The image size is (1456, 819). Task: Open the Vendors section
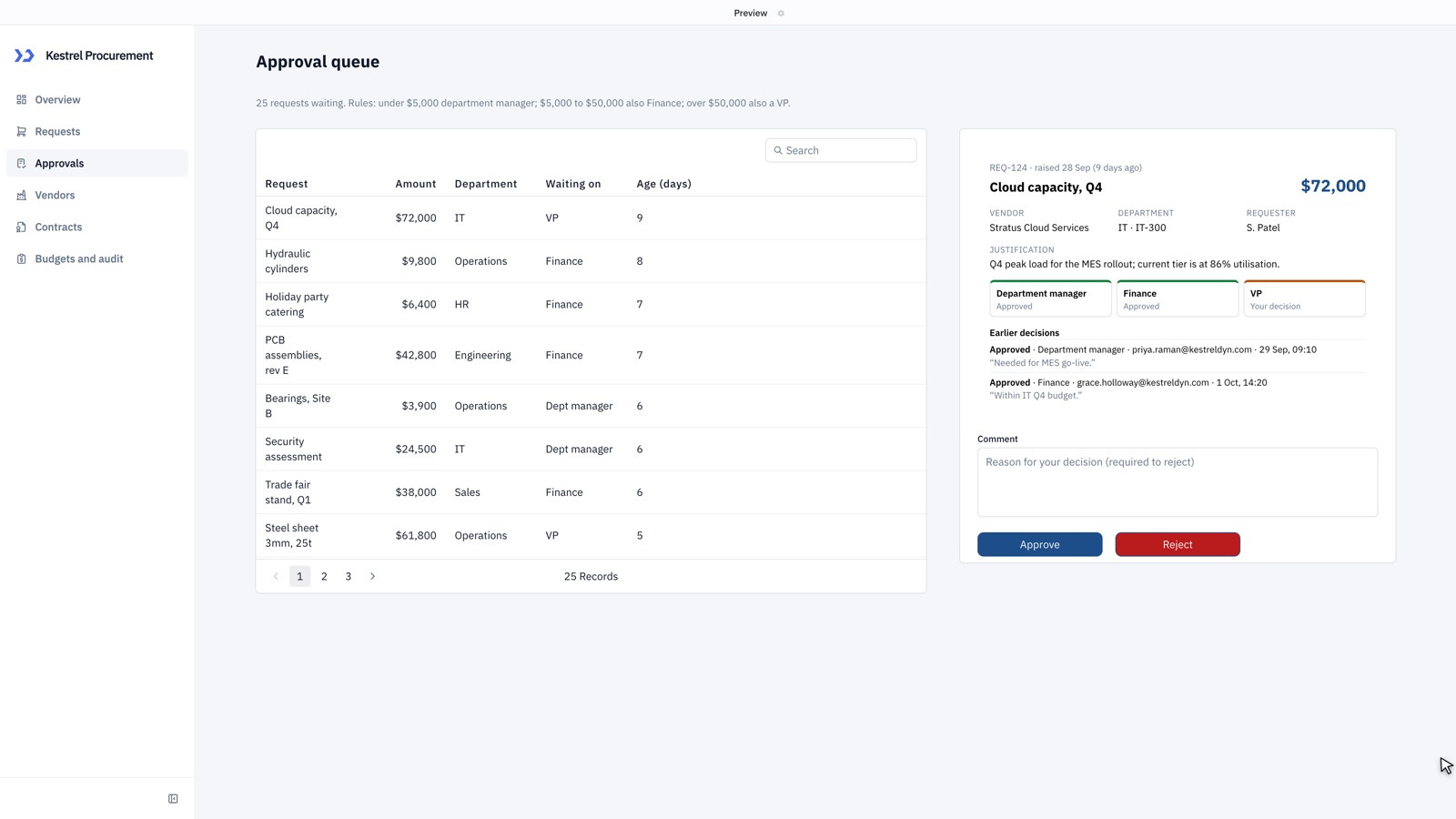97,195
